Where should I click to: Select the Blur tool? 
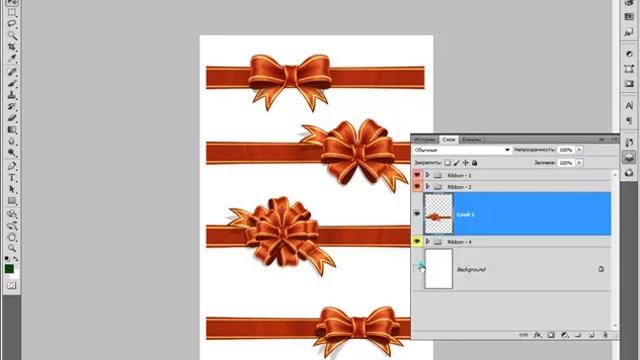pos(12,142)
